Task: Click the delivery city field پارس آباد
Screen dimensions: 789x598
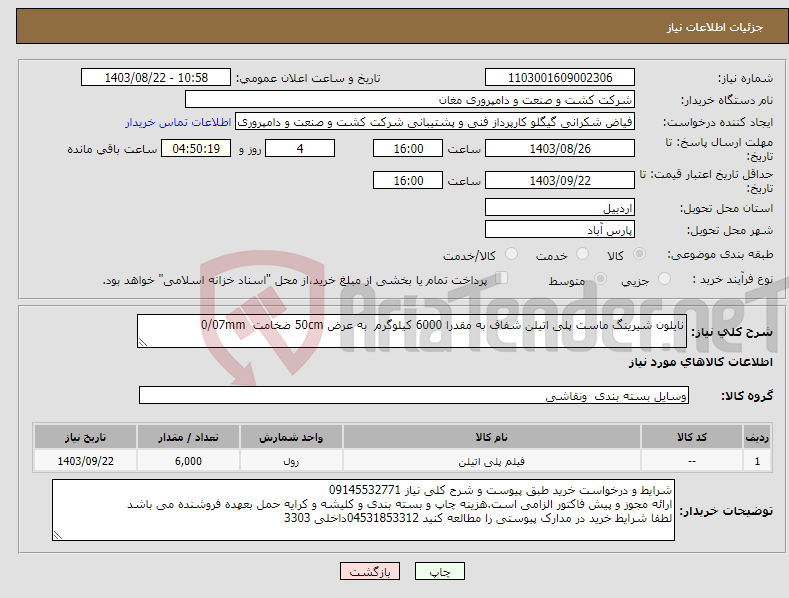Action: [560, 230]
